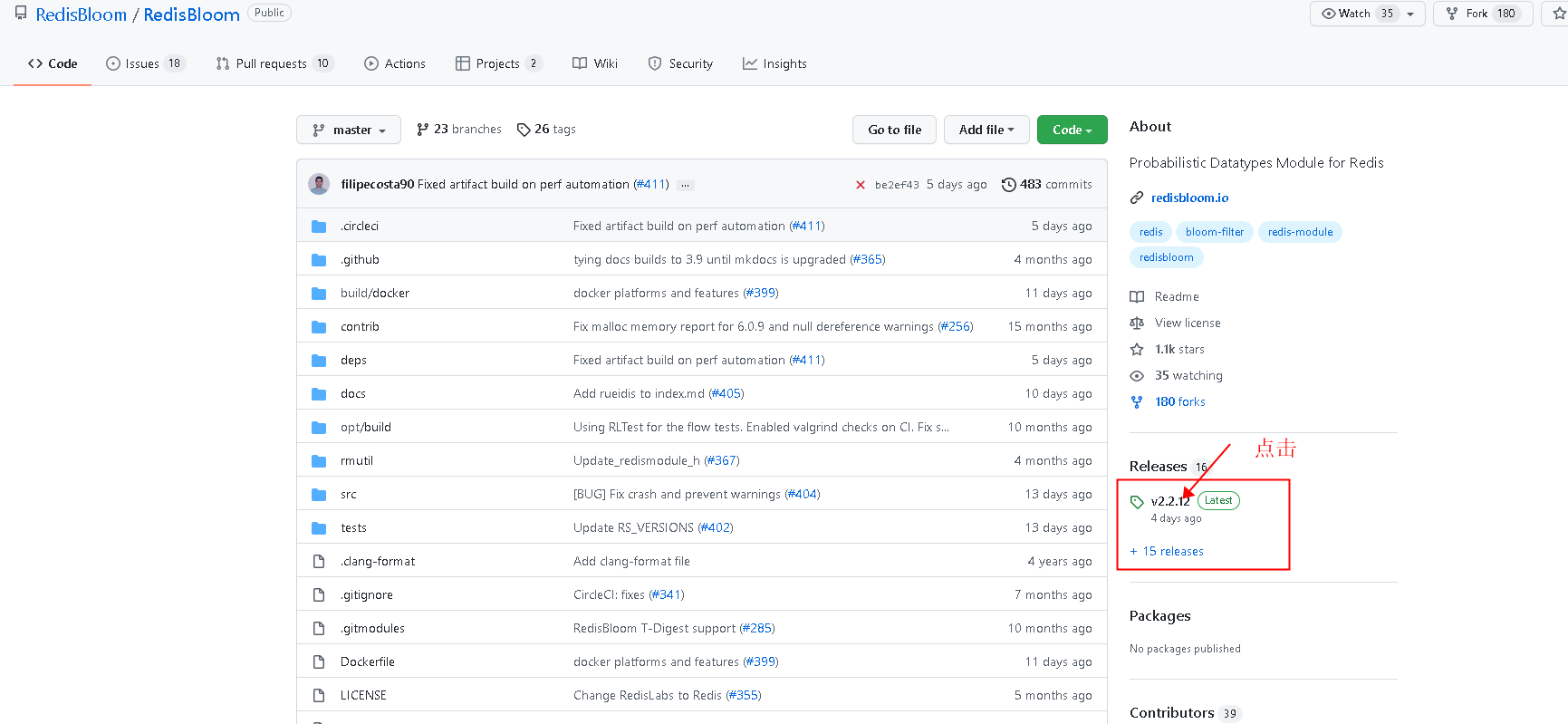Click the .clang-format file icon

[x=319, y=562]
